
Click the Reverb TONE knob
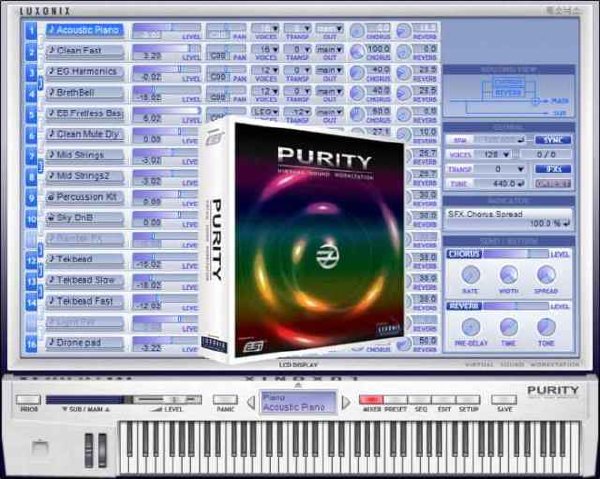coord(546,327)
